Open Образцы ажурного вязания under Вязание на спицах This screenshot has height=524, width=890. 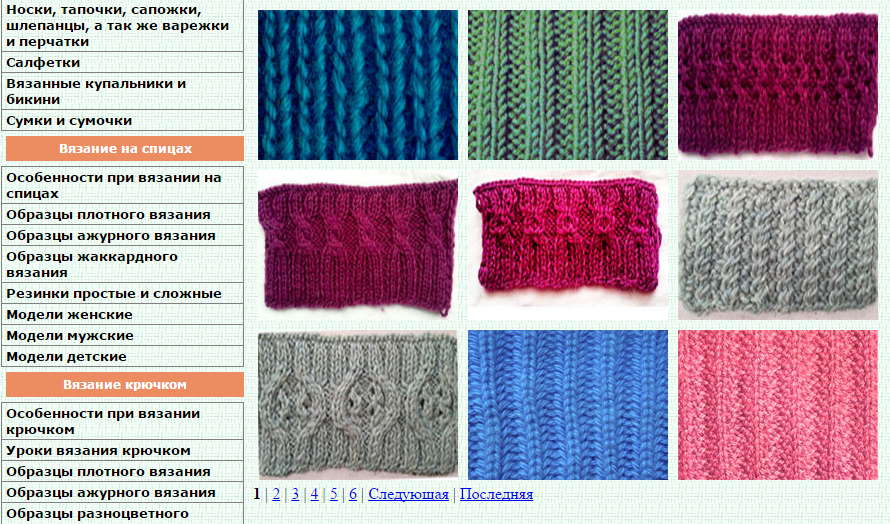click(123, 236)
